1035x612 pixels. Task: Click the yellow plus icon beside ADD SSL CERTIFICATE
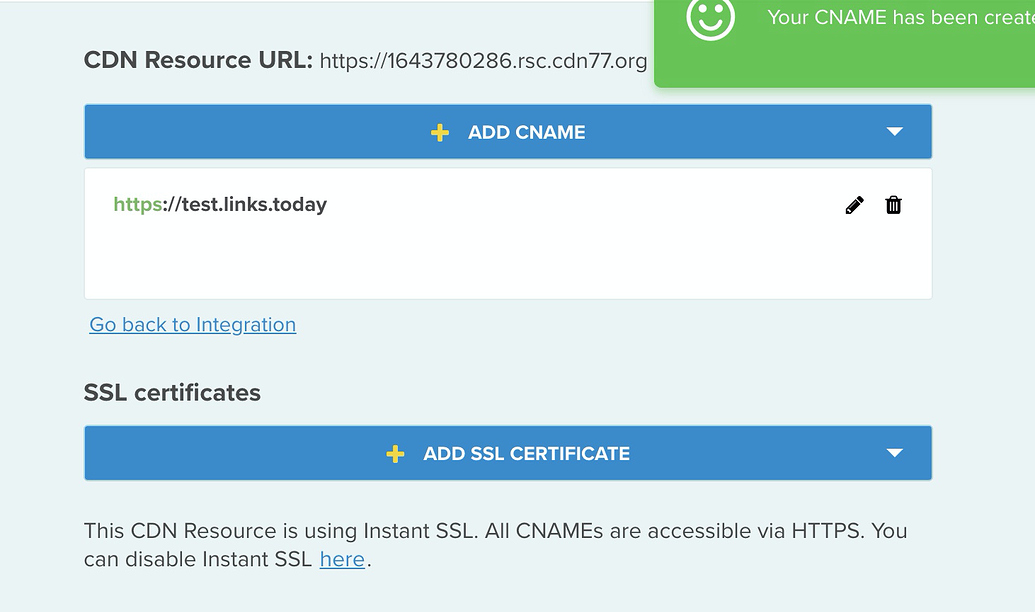(395, 454)
